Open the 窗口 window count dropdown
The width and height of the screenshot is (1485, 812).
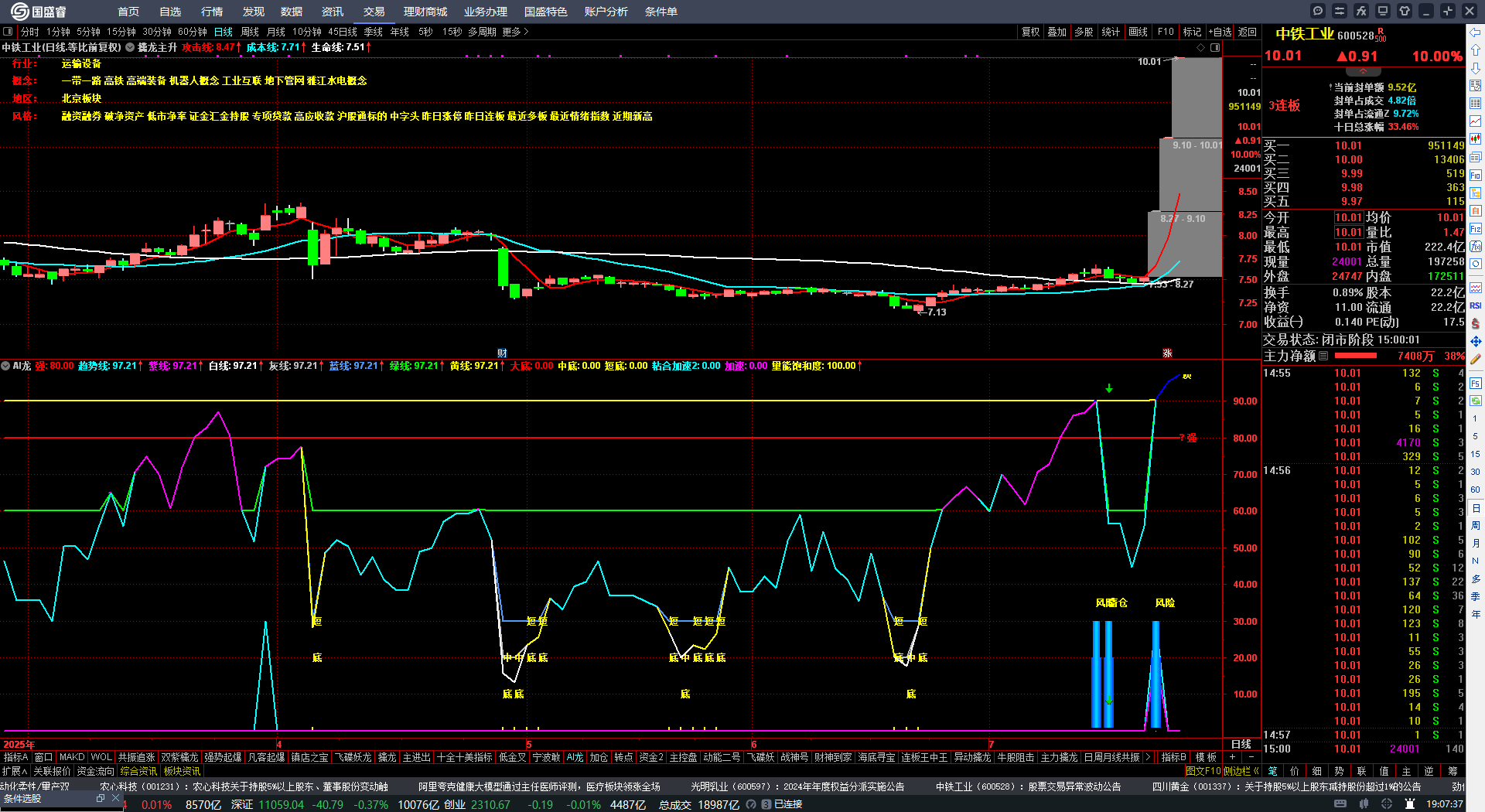tap(43, 757)
